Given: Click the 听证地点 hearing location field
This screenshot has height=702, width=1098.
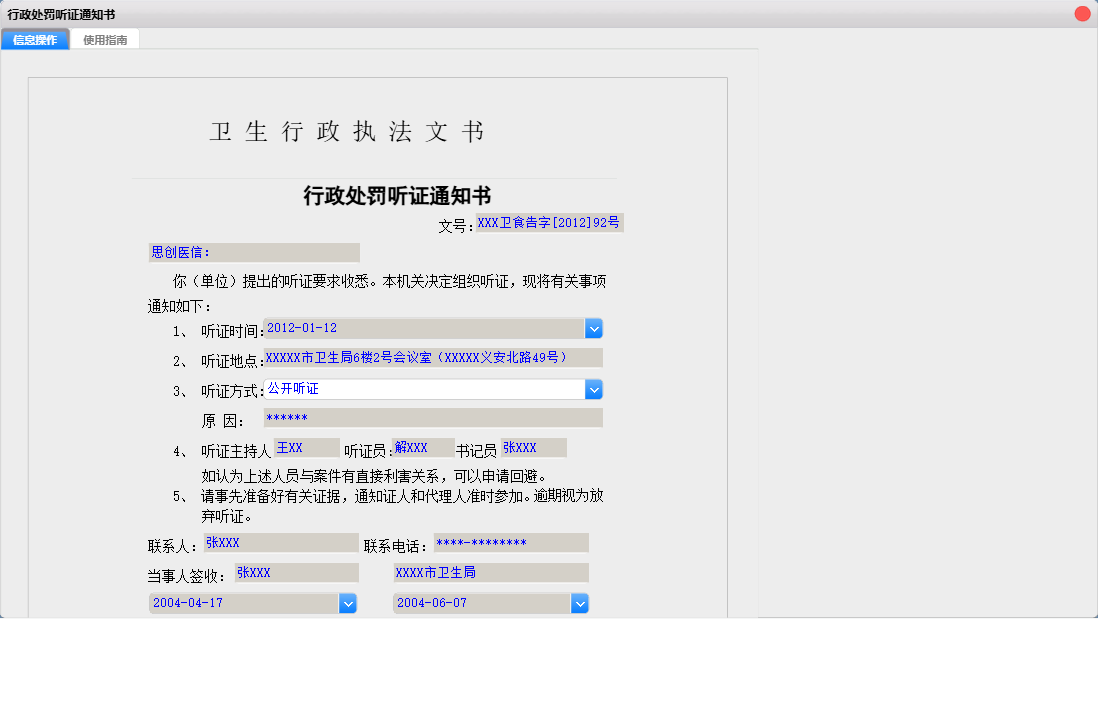Looking at the screenshot, I should (435, 357).
